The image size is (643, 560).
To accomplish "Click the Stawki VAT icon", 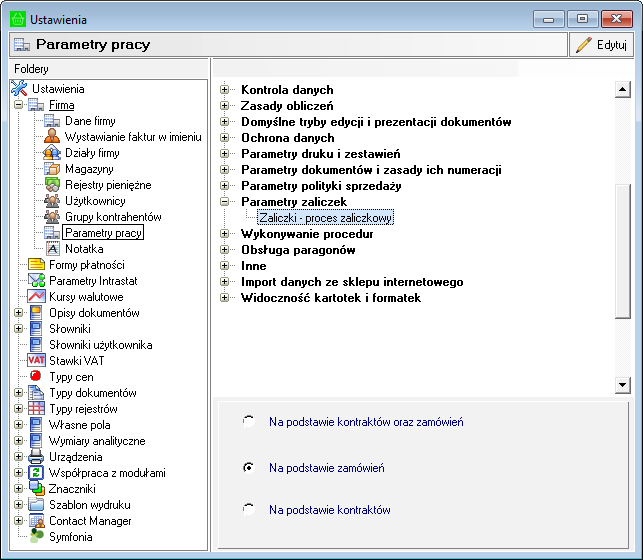I will coord(35,361).
